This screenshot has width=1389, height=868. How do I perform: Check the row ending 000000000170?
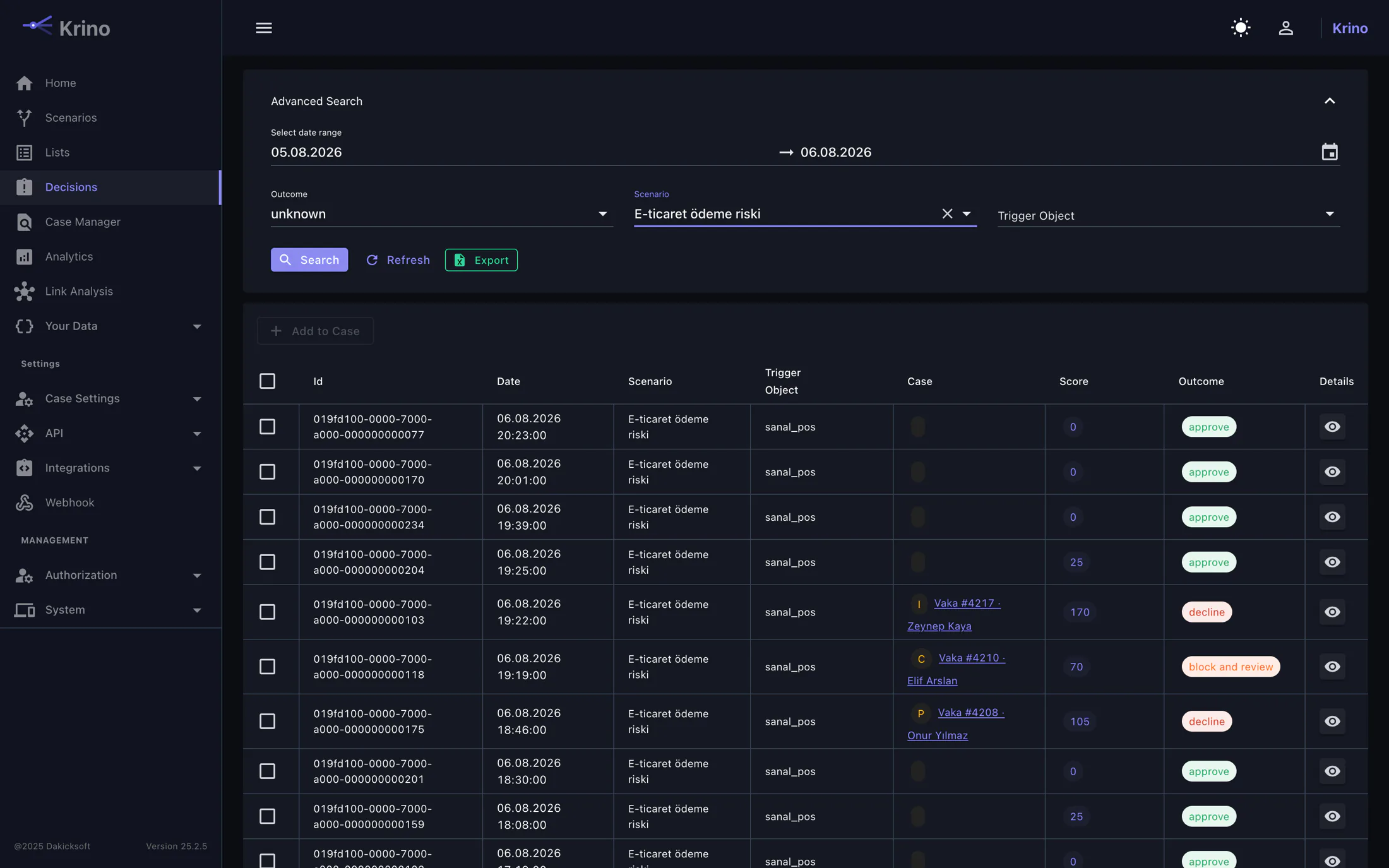pyautogui.click(x=268, y=472)
